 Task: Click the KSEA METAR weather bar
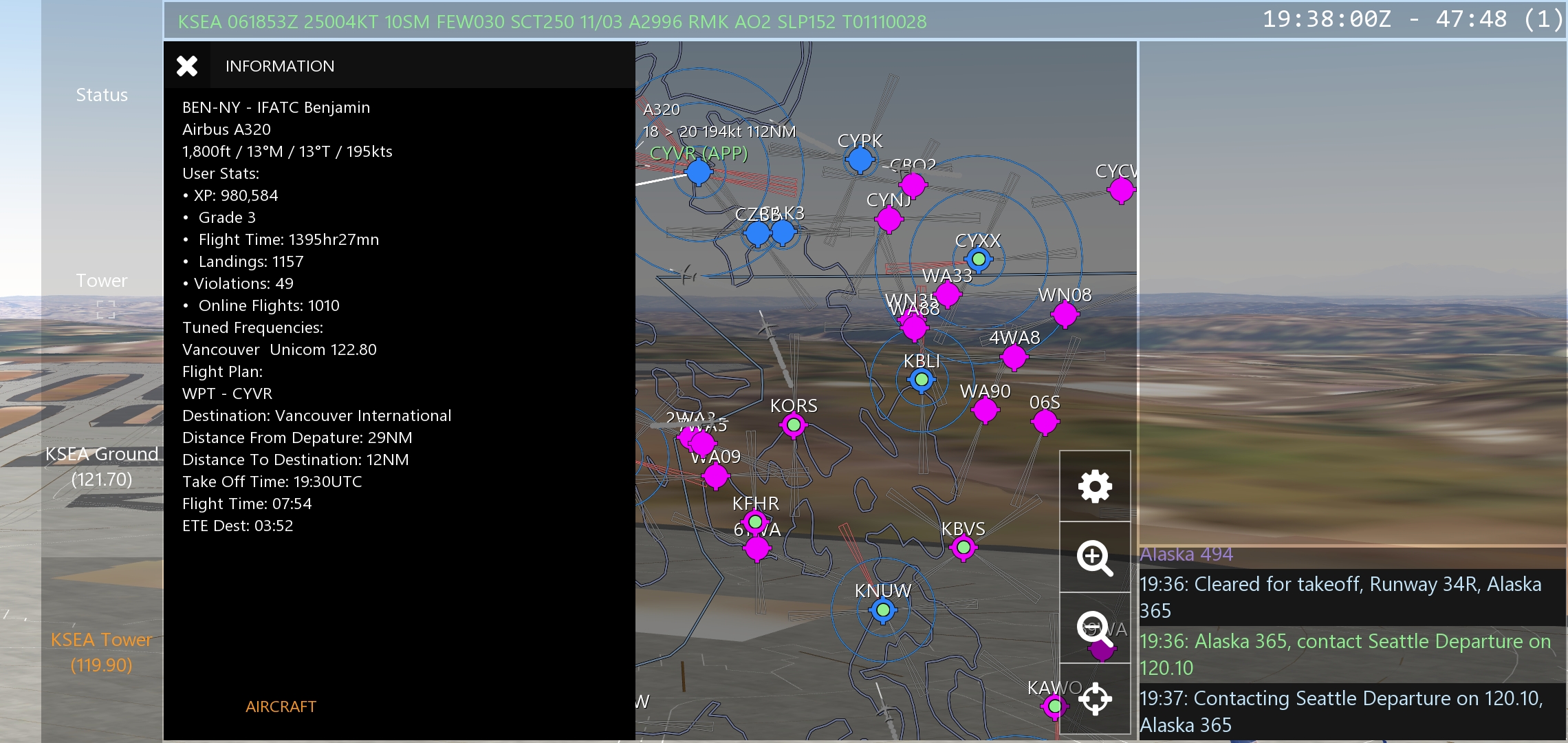click(552, 22)
